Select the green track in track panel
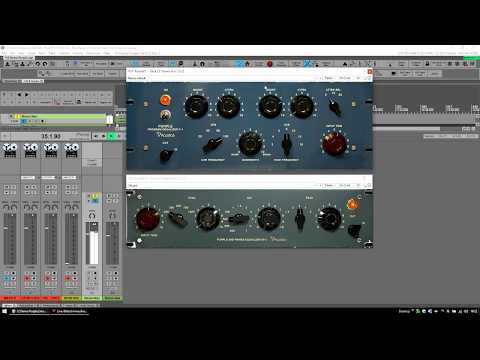Image resolution: width=480 pixels, height=360 pixels. [x=63, y=116]
